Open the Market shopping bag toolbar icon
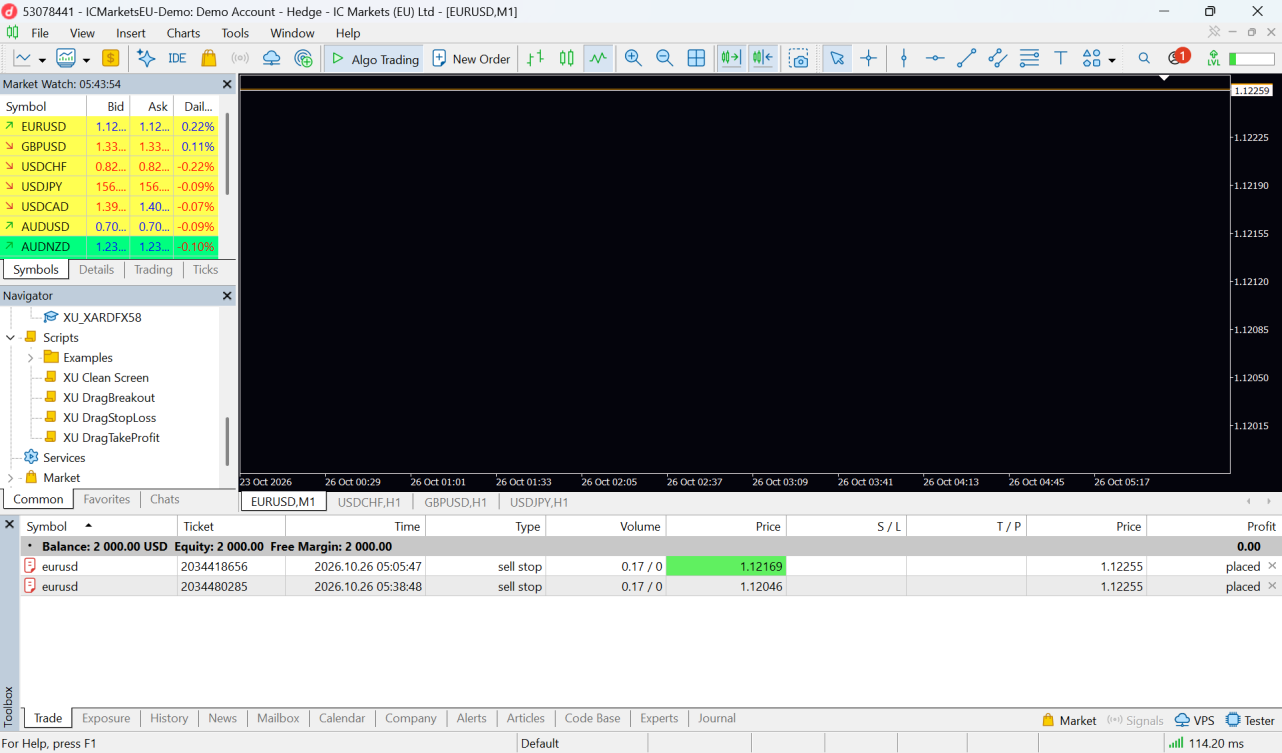Screen dimensions: 1282x753 208,59
